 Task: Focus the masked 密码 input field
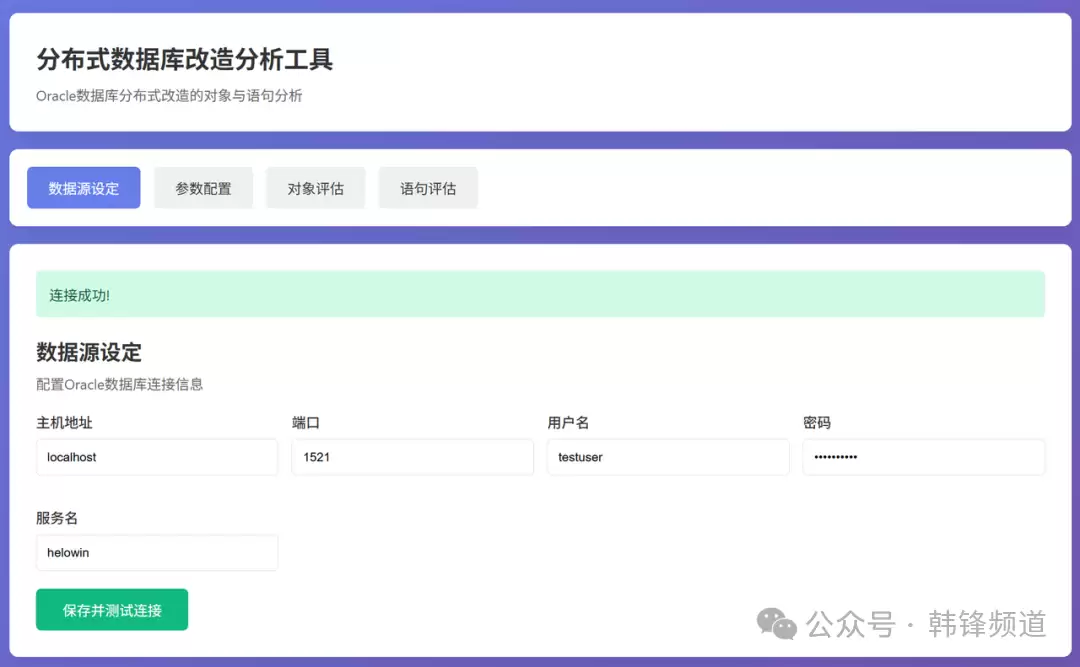pyautogui.click(x=923, y=457)
